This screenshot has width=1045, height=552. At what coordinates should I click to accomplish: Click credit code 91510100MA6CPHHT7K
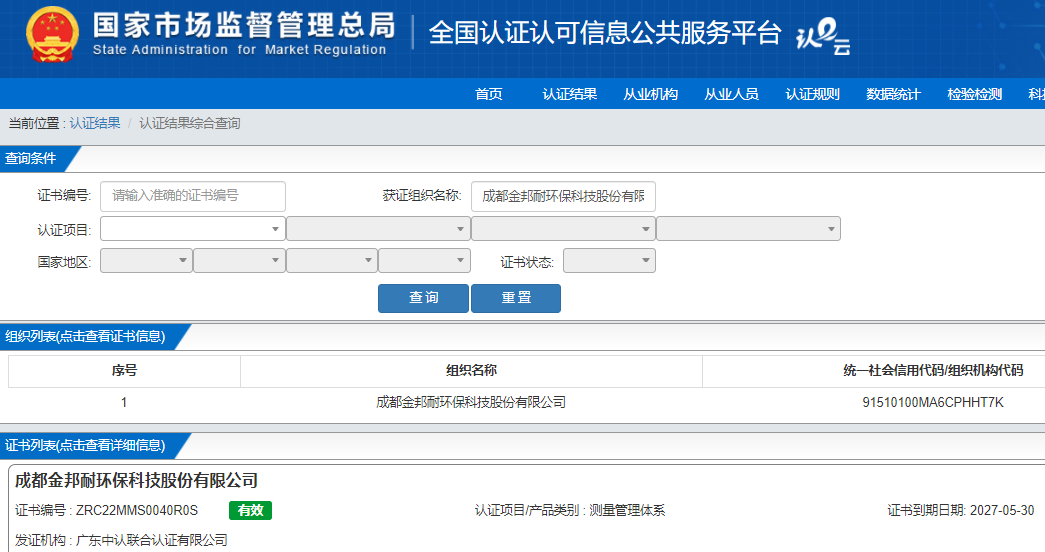click(x=933, y=403)
